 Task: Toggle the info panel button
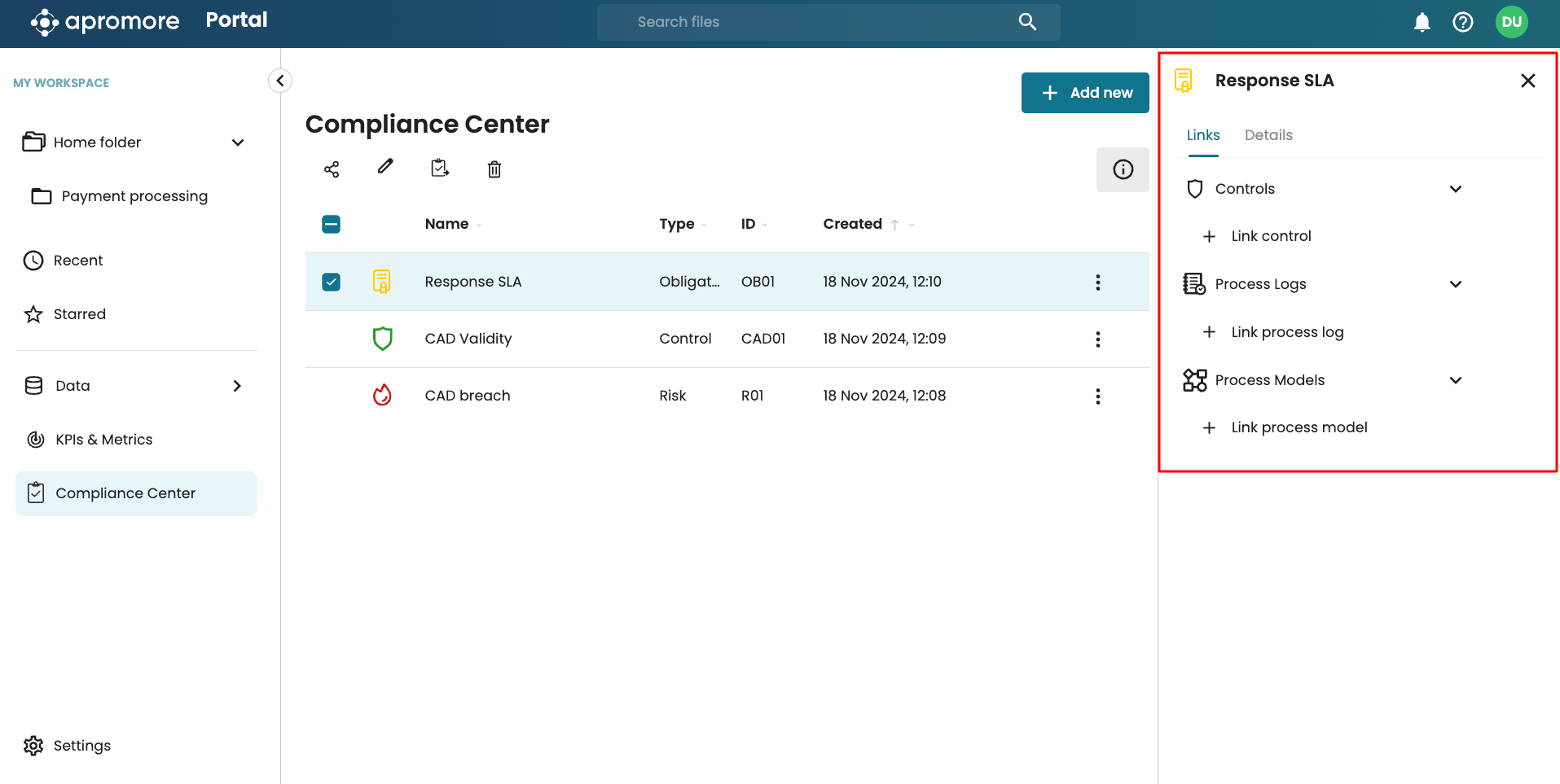(x=1123, y=169)
